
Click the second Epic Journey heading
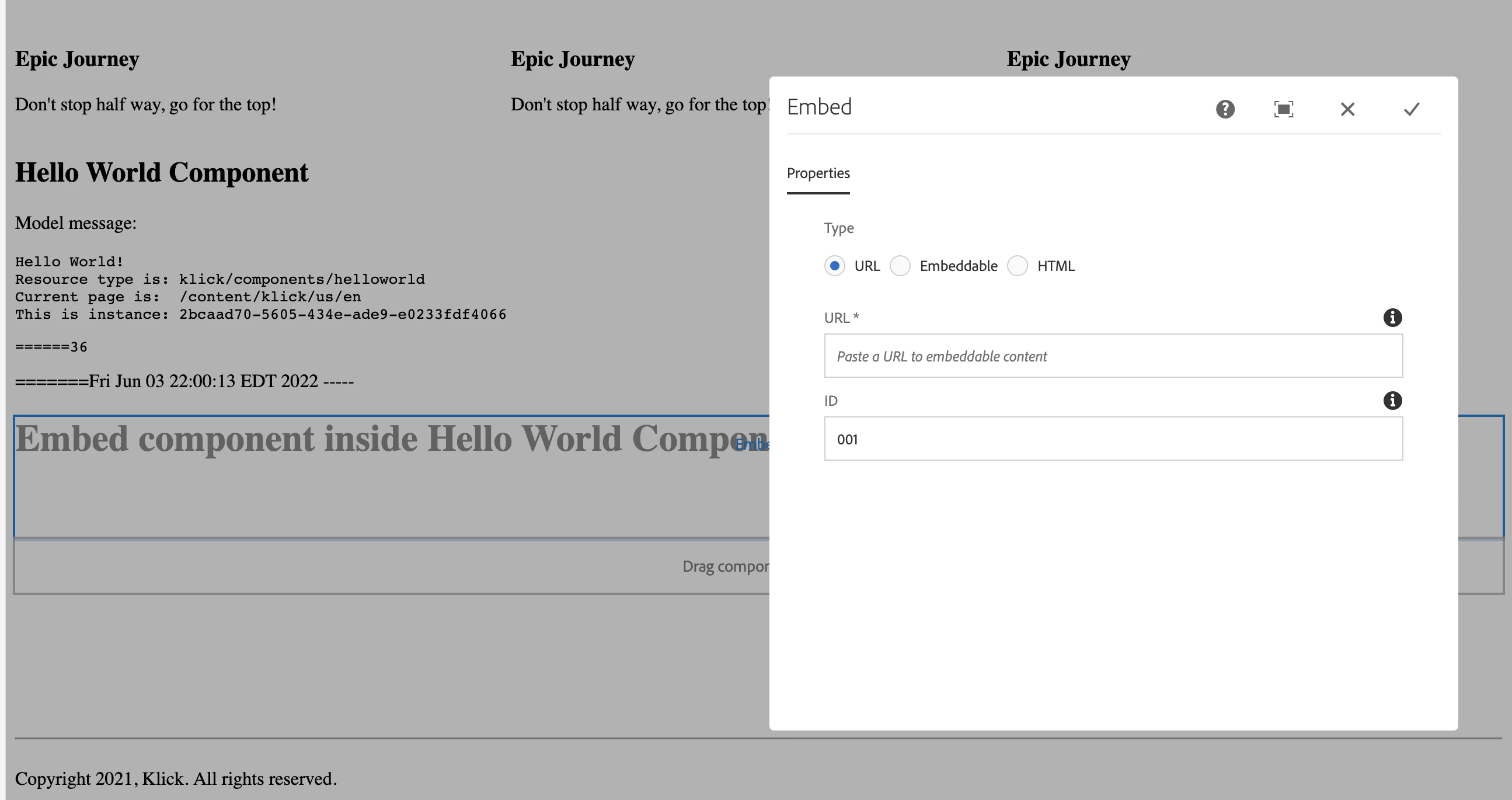572,60
